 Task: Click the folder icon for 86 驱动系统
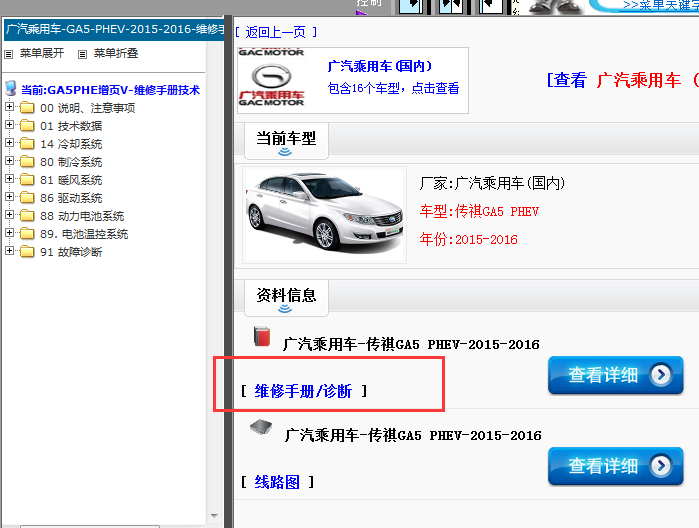pyautogui.click(x=27, y=197)
